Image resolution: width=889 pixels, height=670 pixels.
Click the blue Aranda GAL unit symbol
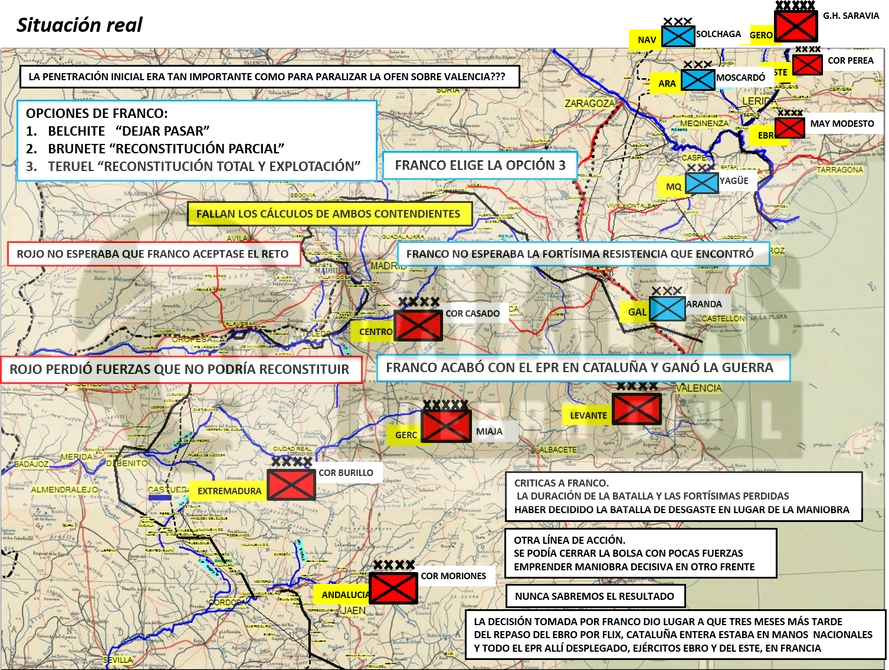tap(667, 309)
